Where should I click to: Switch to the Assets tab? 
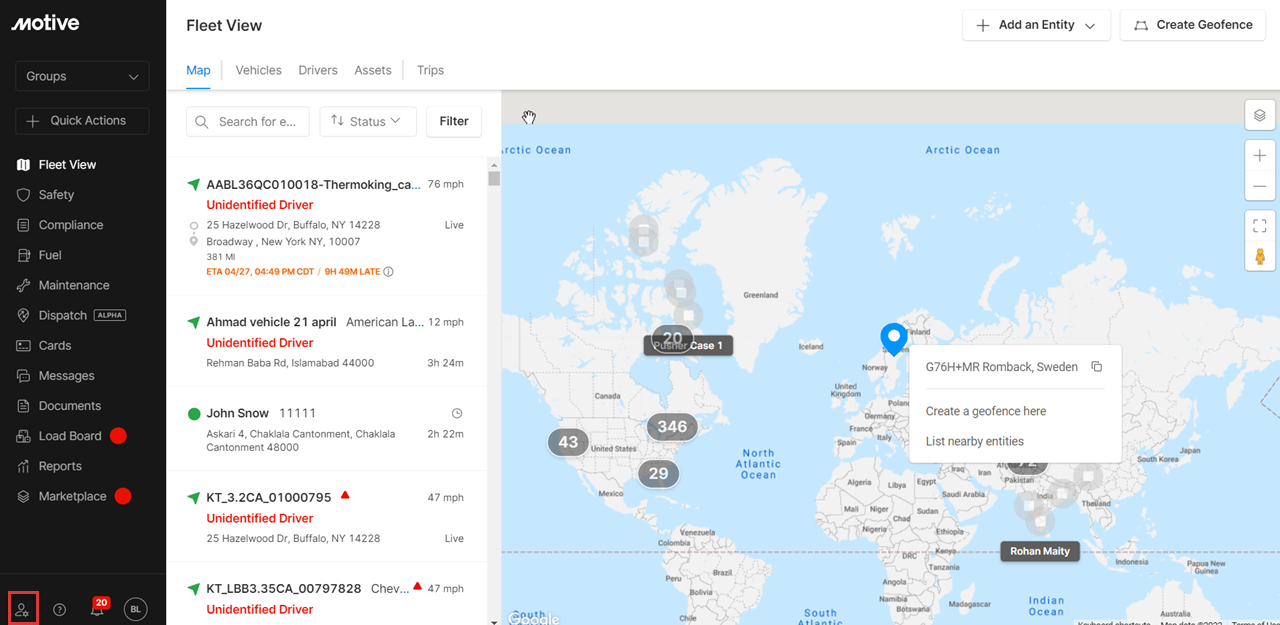click(373, 70)
